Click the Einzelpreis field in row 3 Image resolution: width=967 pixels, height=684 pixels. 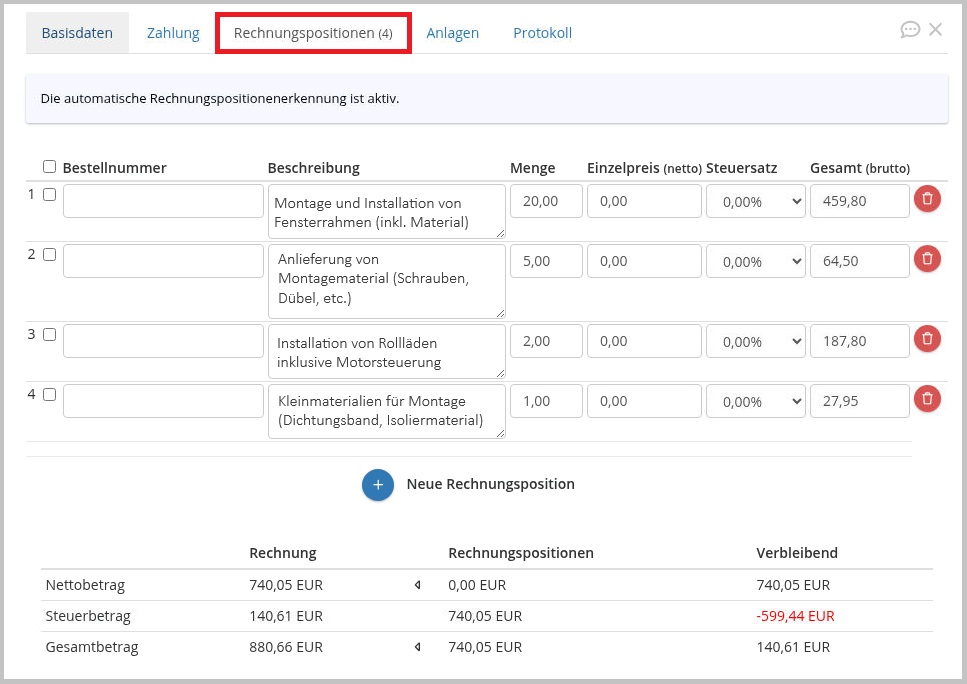pos(644,341)
